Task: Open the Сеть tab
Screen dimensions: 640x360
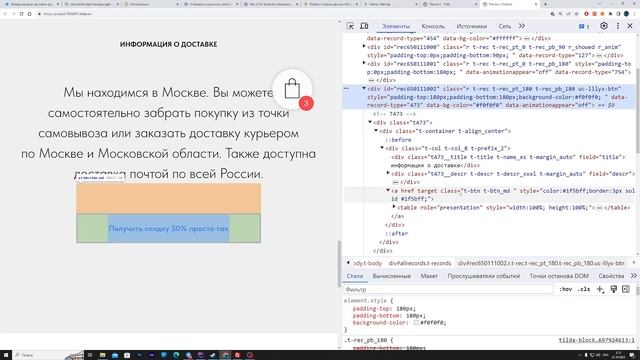Action: point(504,27)
